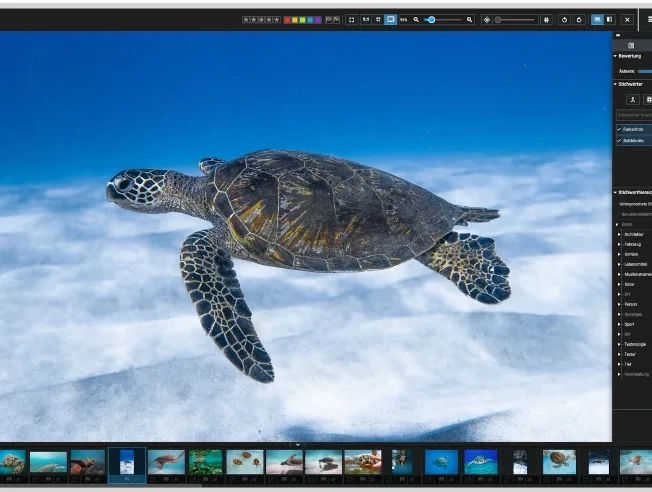
Task: Apply the purple color label
Action: click(x=318, y=20)
